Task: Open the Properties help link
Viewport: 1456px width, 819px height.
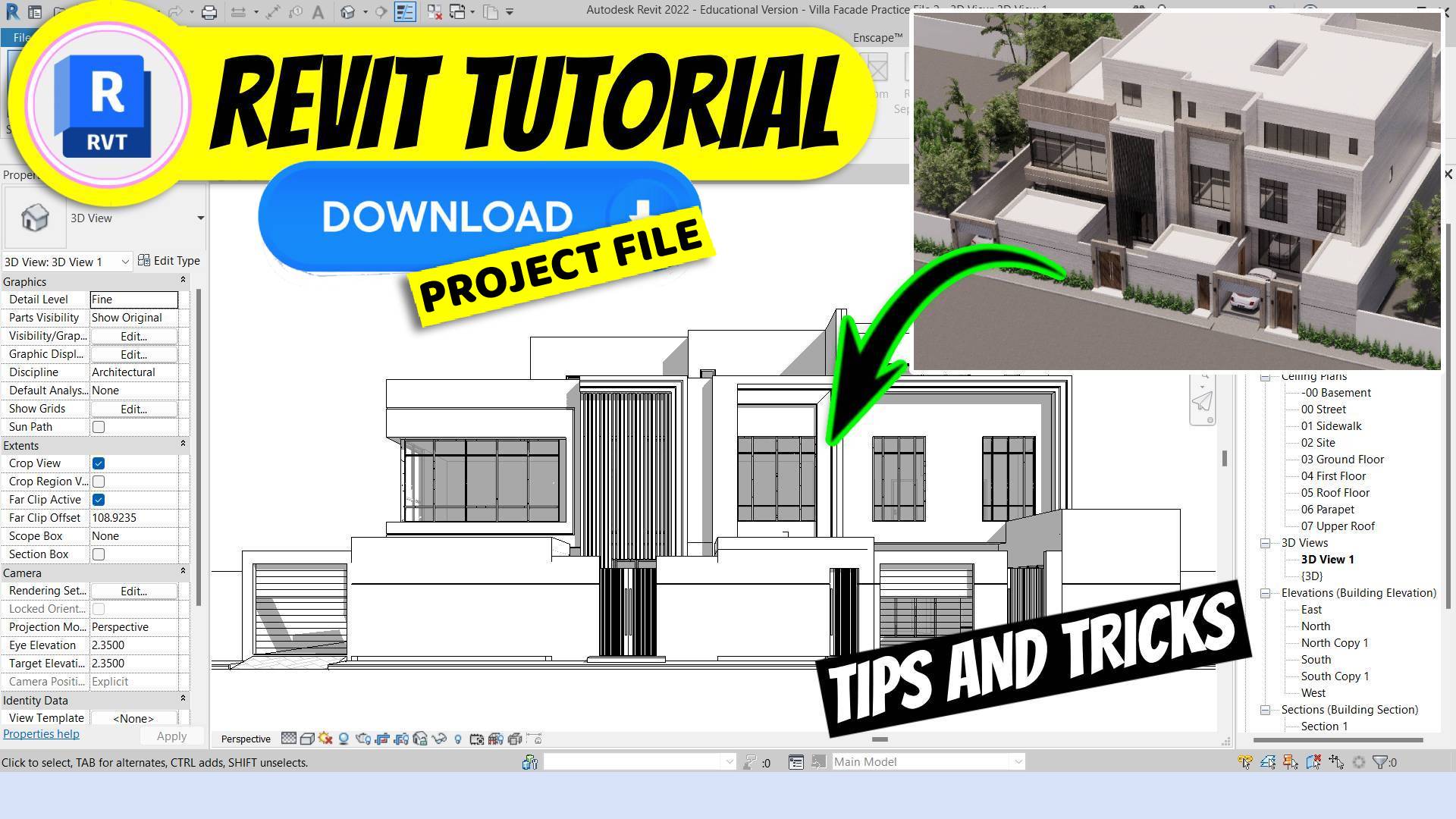Action: [x=41, y=734]
